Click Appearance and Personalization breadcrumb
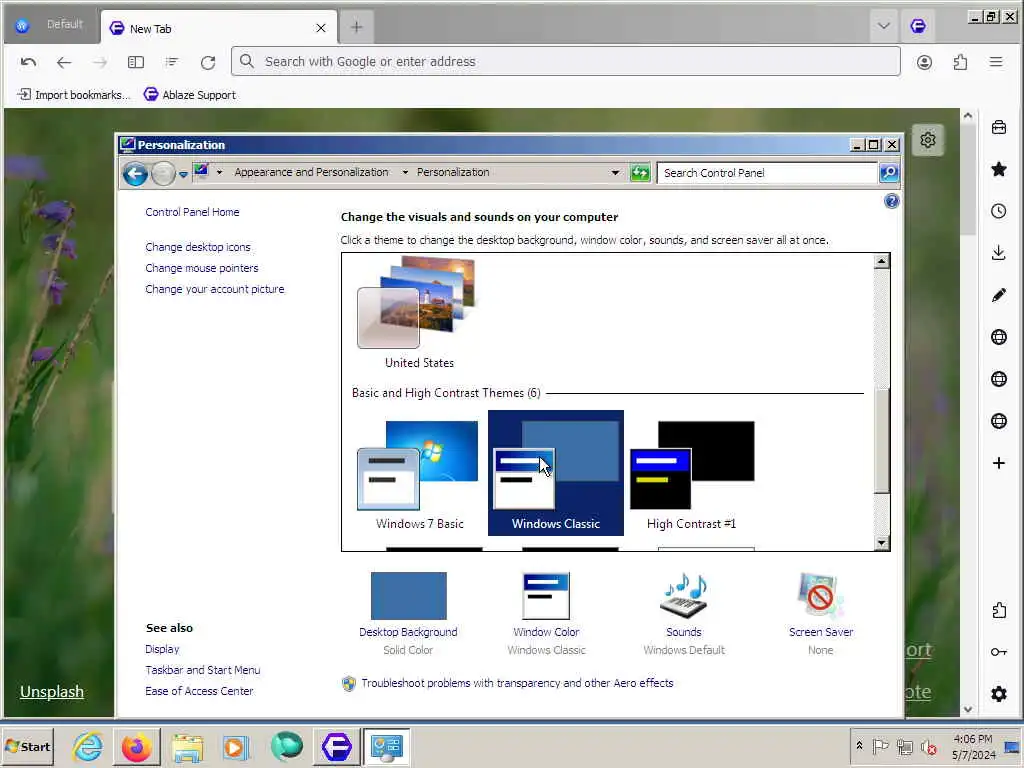 (x=312, y=172)
